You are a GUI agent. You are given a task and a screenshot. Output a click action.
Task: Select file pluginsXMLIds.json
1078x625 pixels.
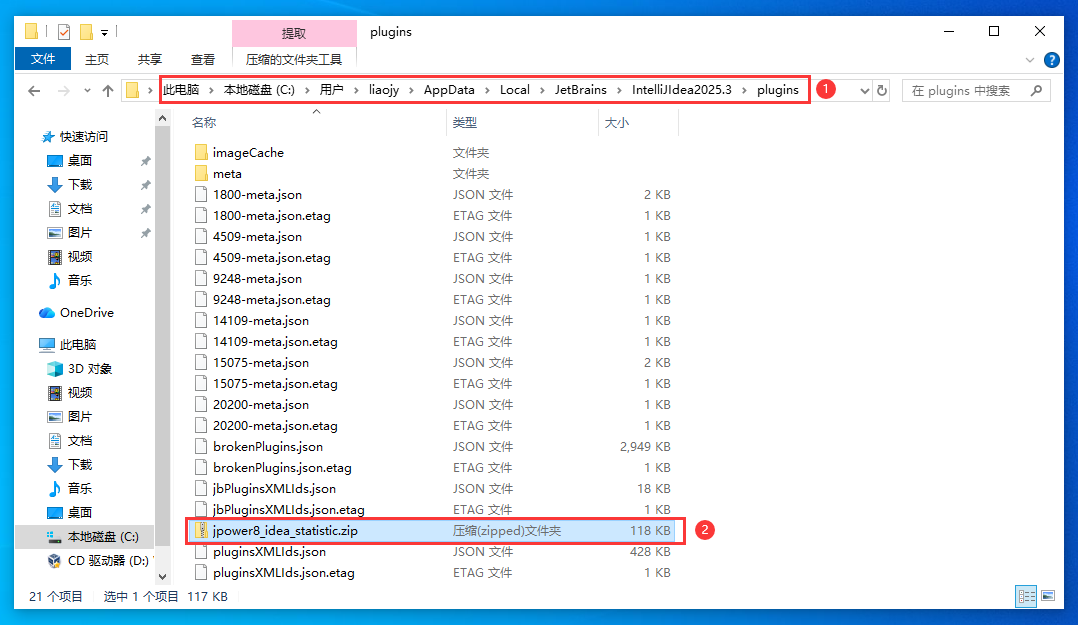click(x=269, y=551)
